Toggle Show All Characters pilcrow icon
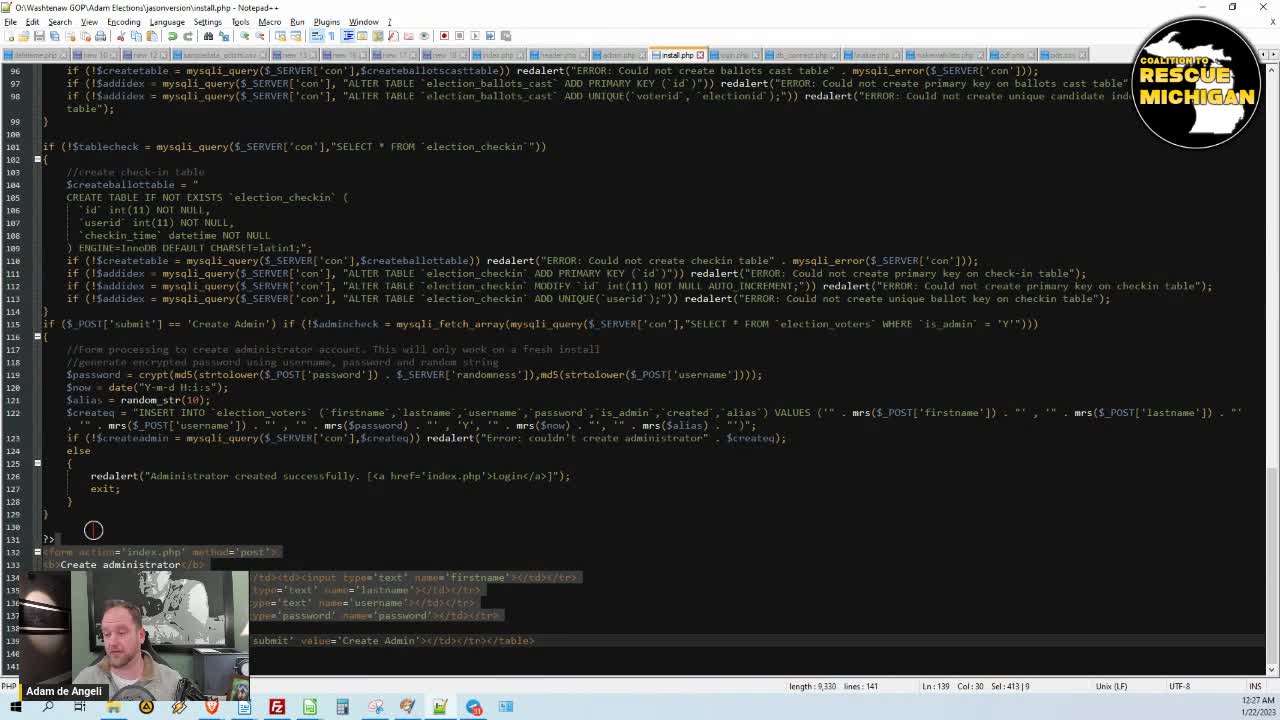Screen dimensions: 1280x720 pyautogui.click(x=332, y=36)
